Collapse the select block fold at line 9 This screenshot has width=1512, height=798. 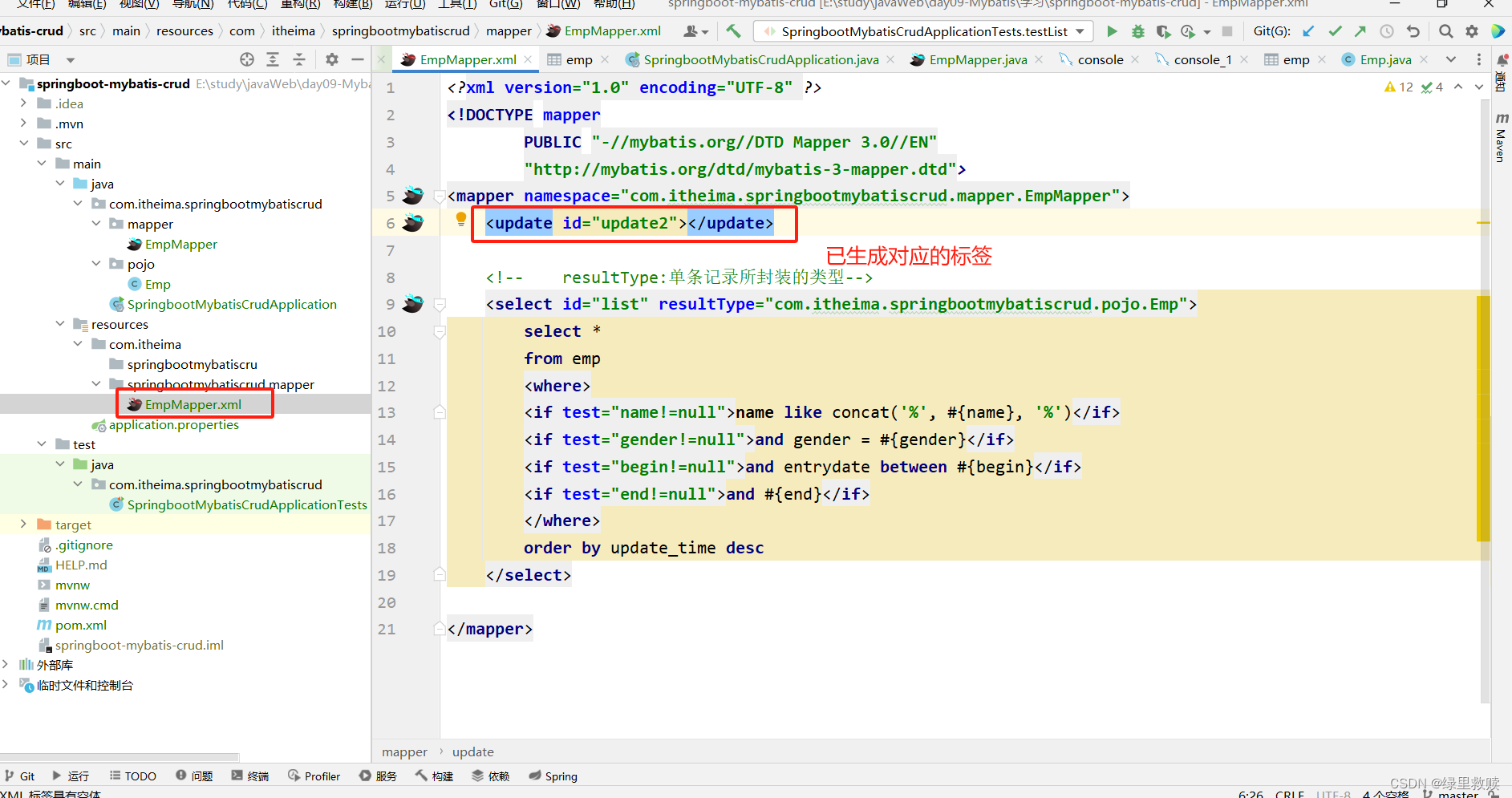pos(439,304)
